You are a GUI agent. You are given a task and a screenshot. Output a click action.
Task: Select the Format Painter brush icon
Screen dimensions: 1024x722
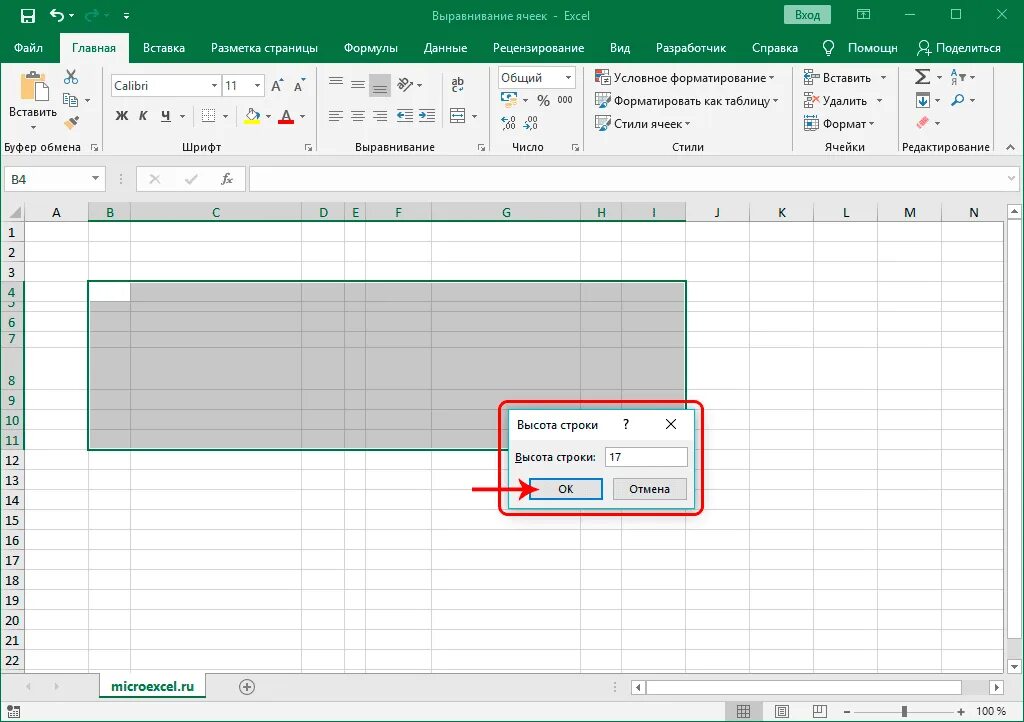tap(71, 122)
